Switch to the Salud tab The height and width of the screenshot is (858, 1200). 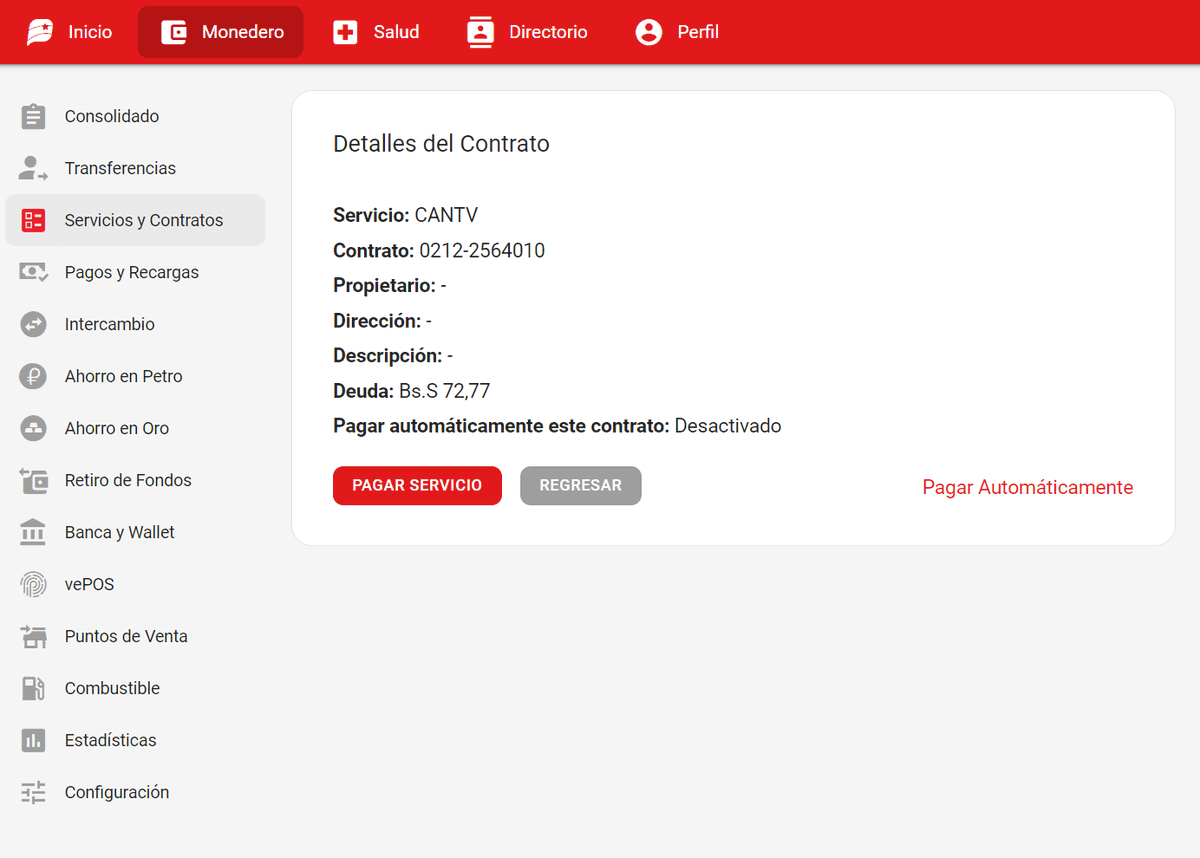(376, 32)
